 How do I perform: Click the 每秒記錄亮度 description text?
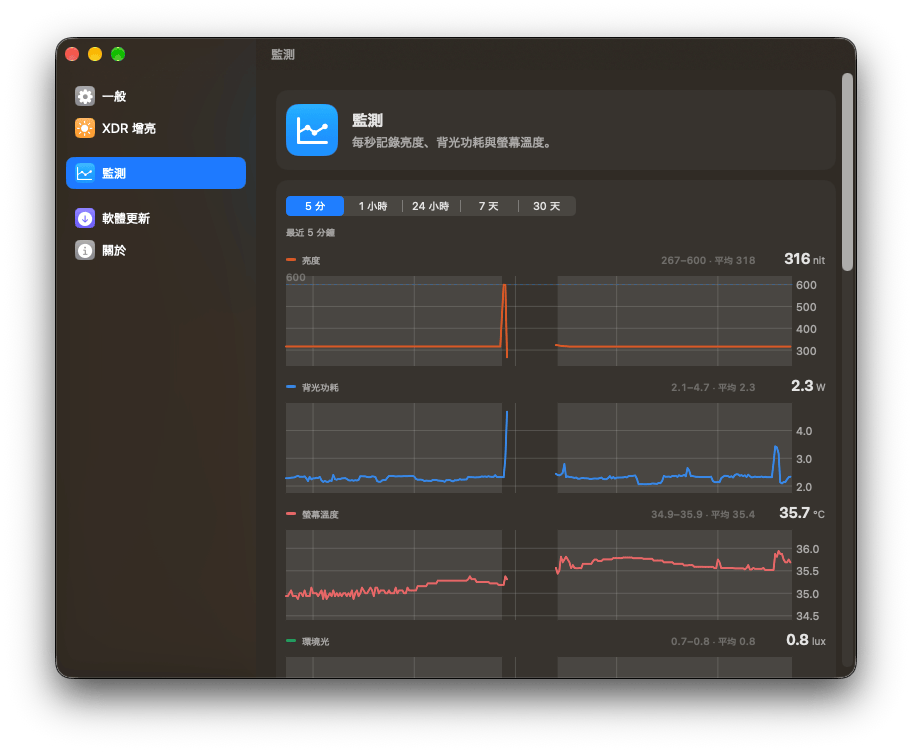(451, 142)
